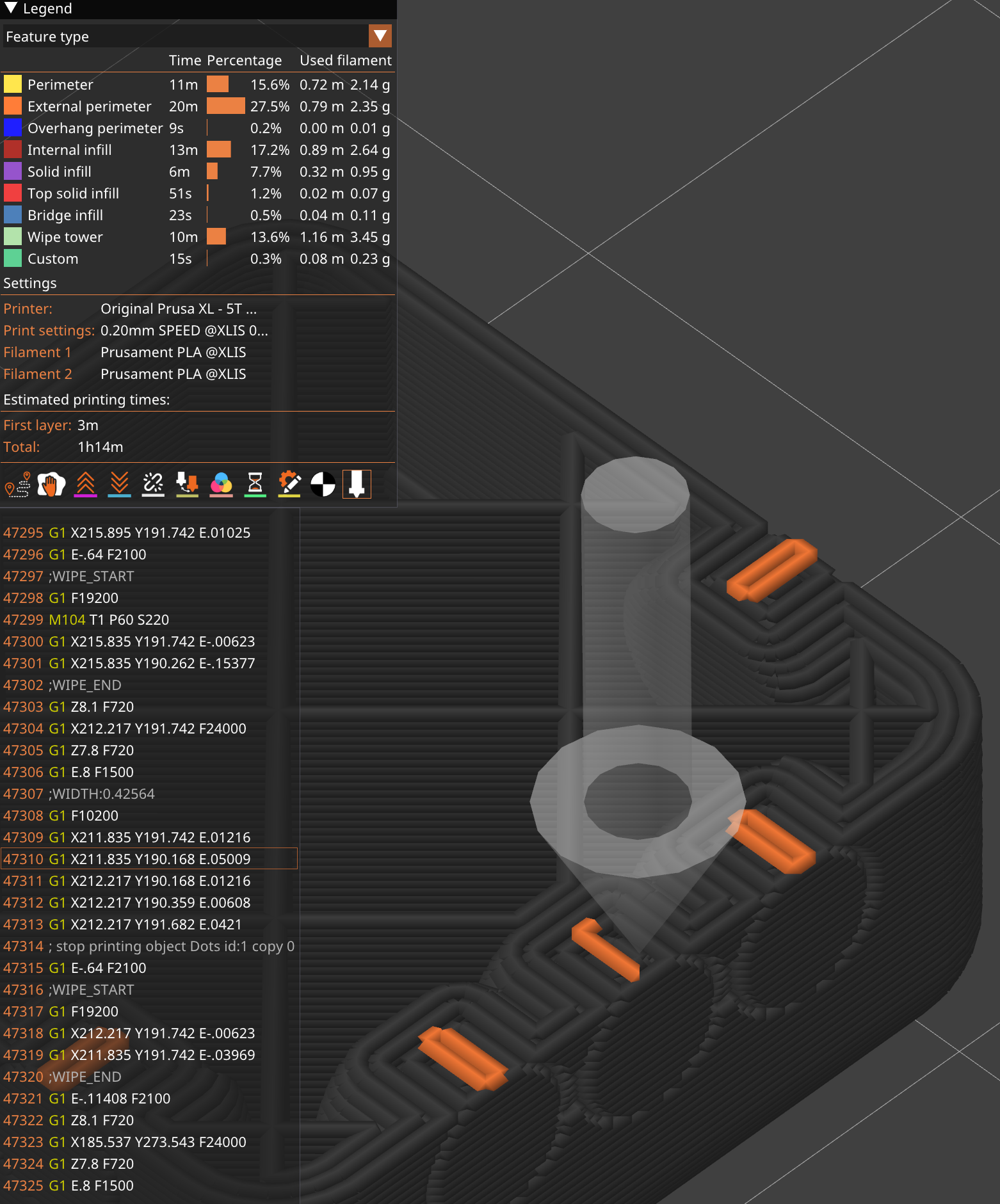This screenshot has height=1204, width=1000.
Task: Click printer name 'Original Prusa XL - 5T ...'
Action: click(179, 309)
